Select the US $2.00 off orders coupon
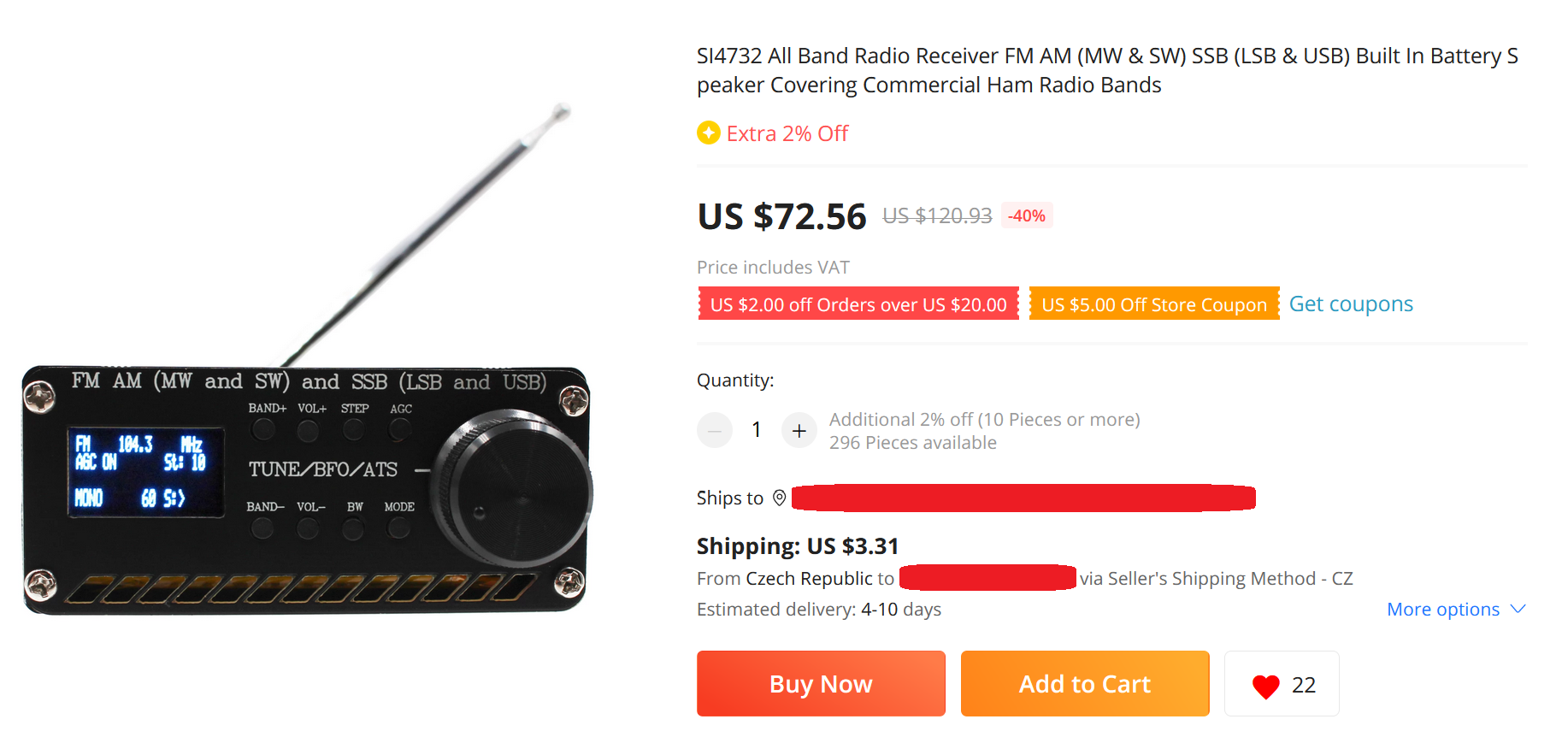 point(858,304)
